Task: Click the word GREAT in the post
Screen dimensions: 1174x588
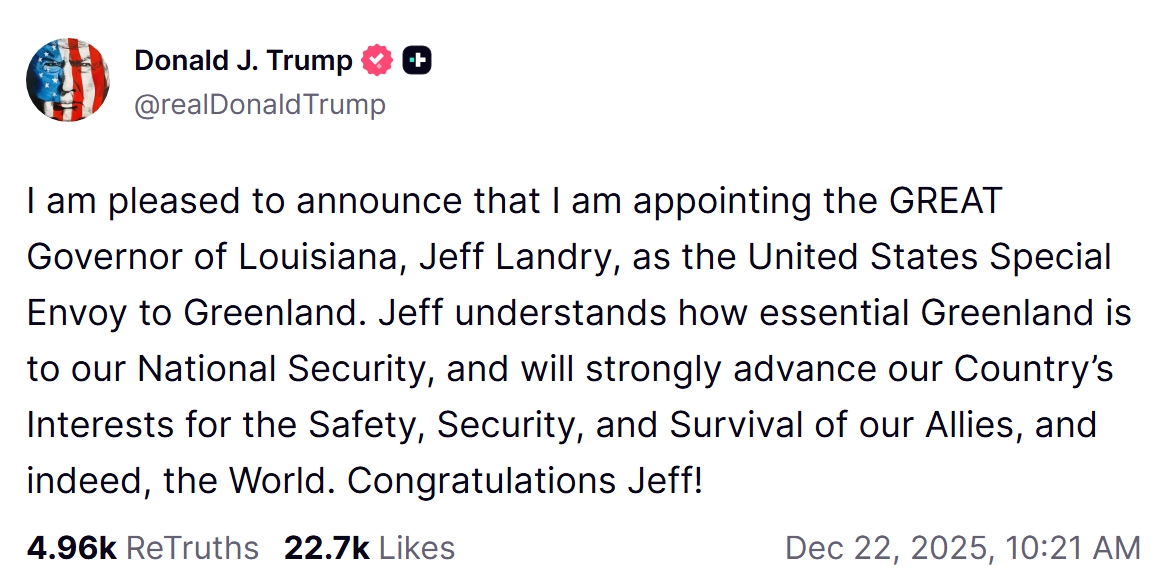Action: pyautogui.click(x=944, y=202)
